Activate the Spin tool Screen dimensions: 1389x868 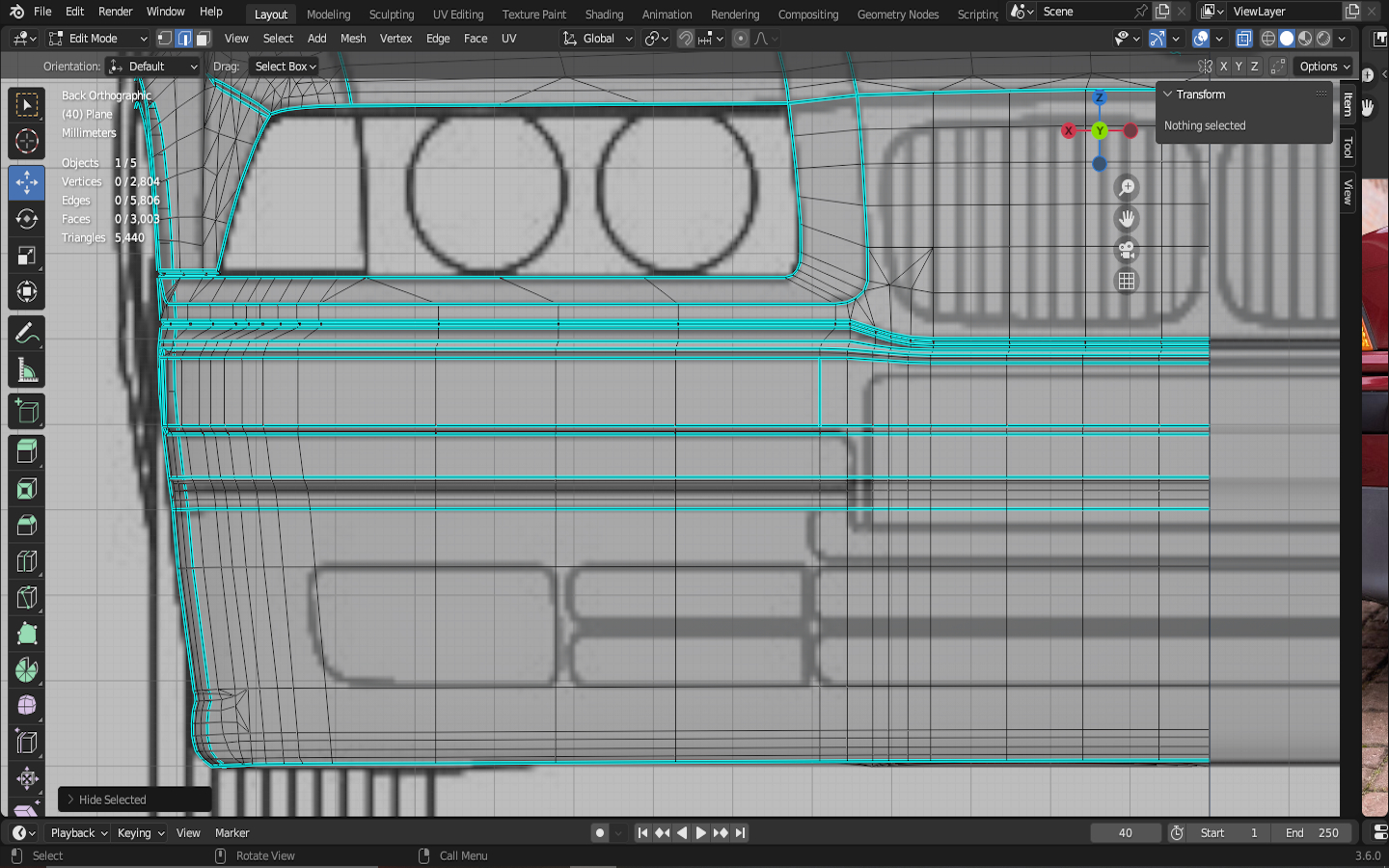click(27, 670)
